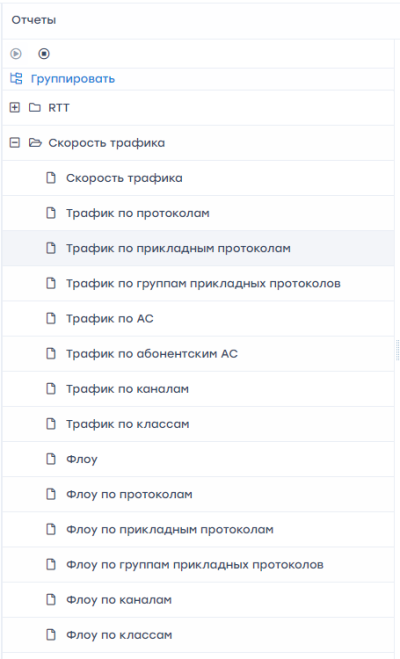
Task: Click the document icon next to Трафик по каналам
Action: [x=51, y=388]
